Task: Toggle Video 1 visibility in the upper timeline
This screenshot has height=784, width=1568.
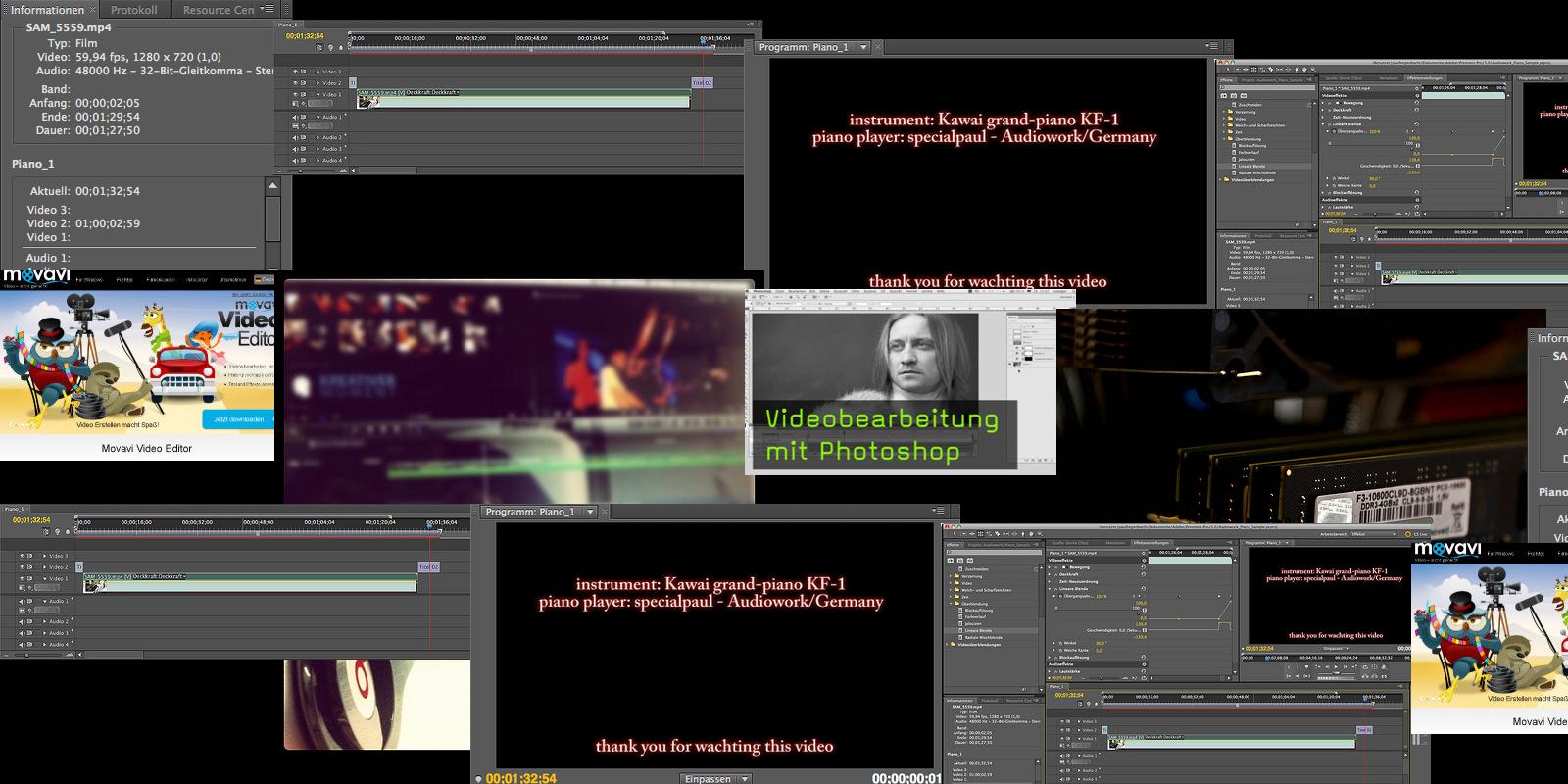Action: [295, 94]
